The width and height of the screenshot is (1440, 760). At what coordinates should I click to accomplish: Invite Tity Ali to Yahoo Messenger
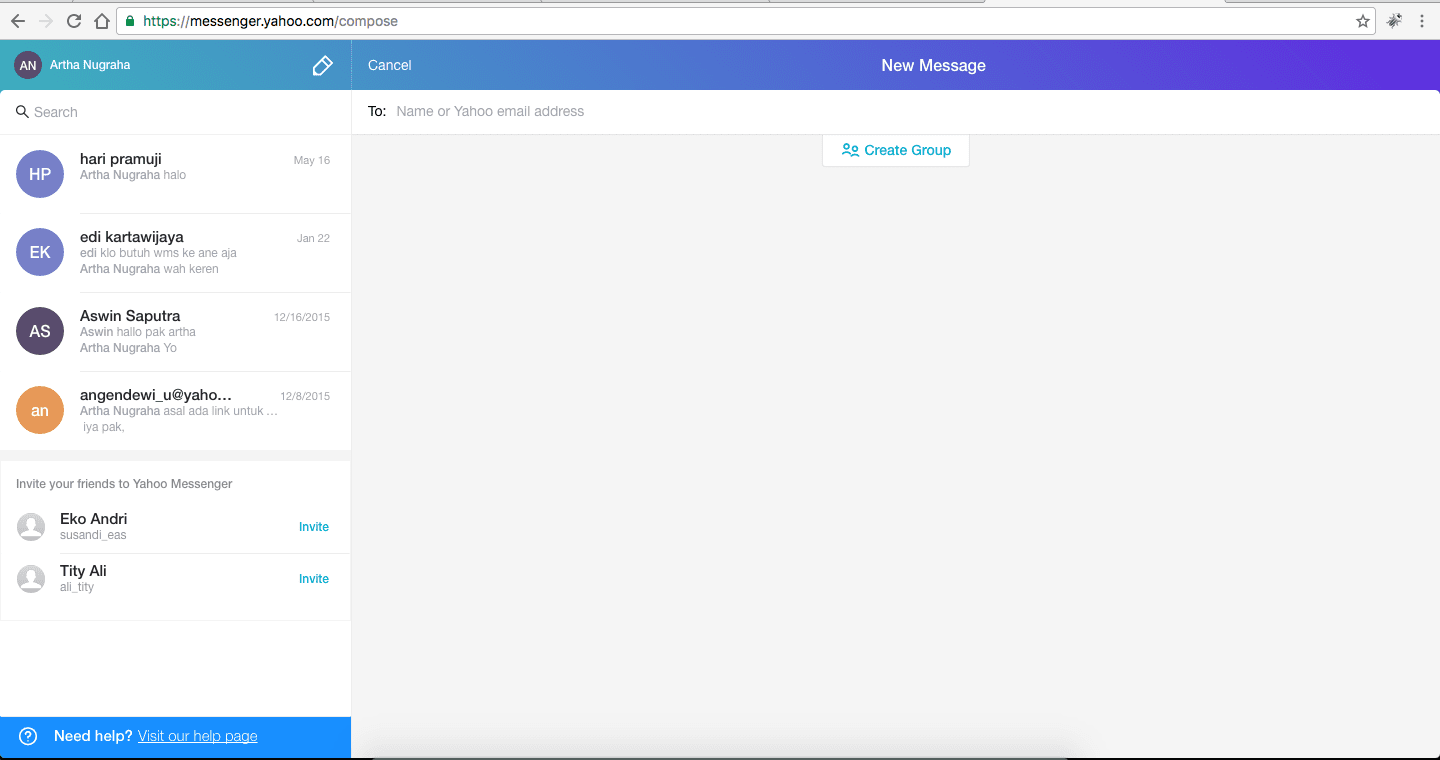tap(313, 579)
